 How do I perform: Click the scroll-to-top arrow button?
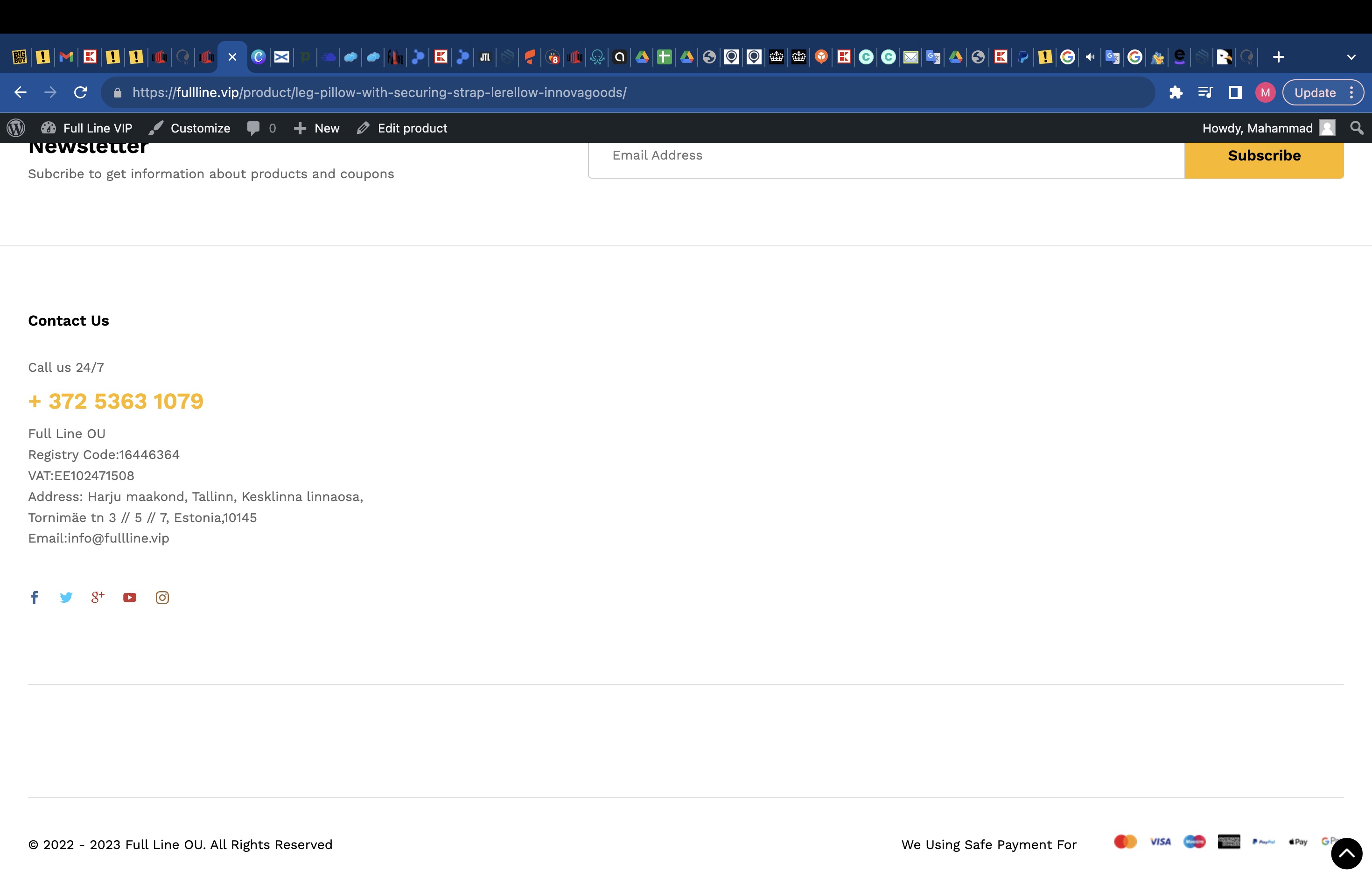(1346, 853)
